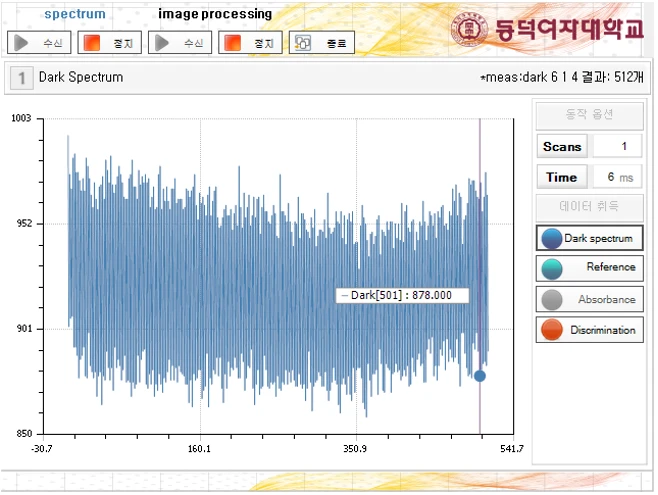Select the Discrimination mode
The image size is (658, 495).
click(x=590, y=330)
